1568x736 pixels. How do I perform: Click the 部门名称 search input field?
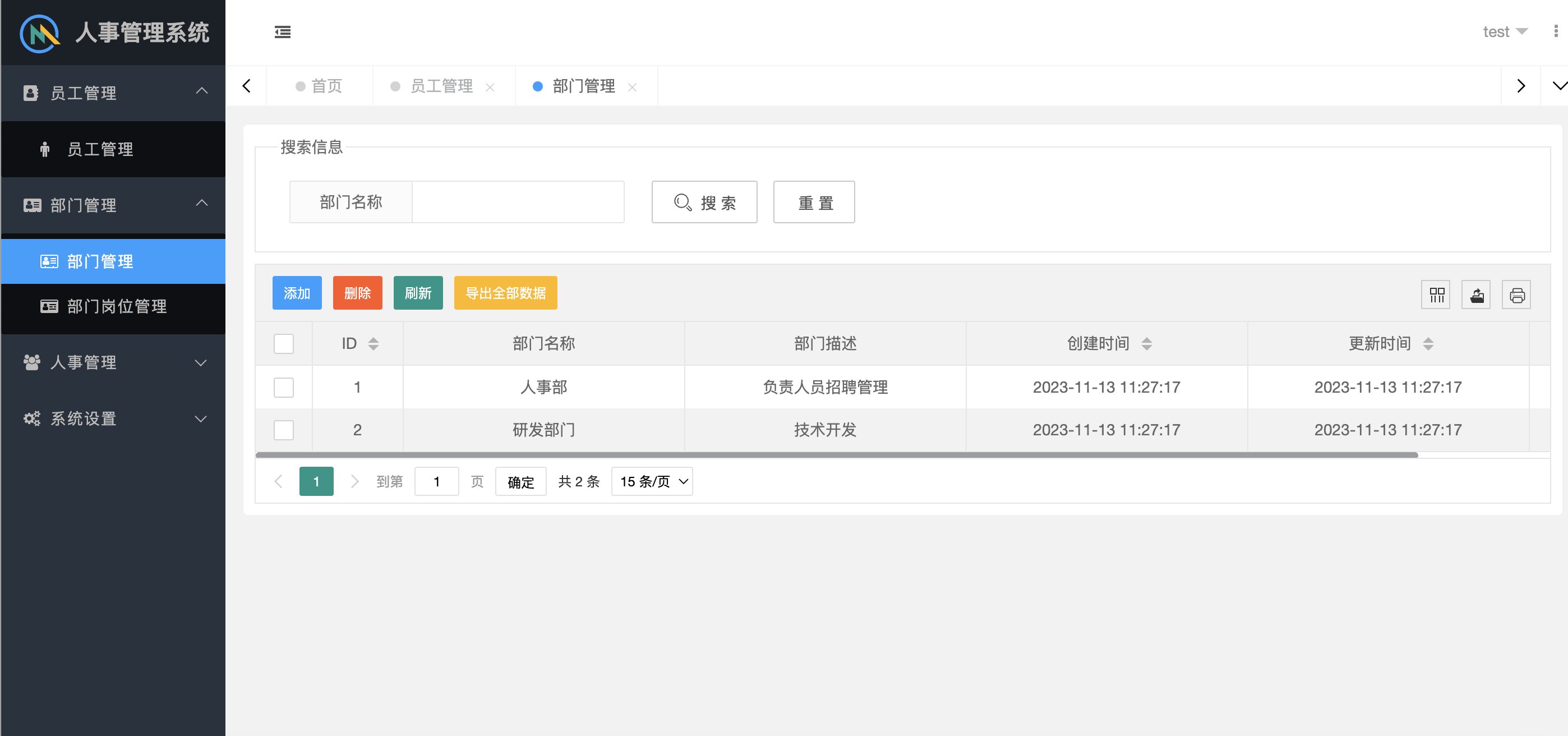(518, 202)
